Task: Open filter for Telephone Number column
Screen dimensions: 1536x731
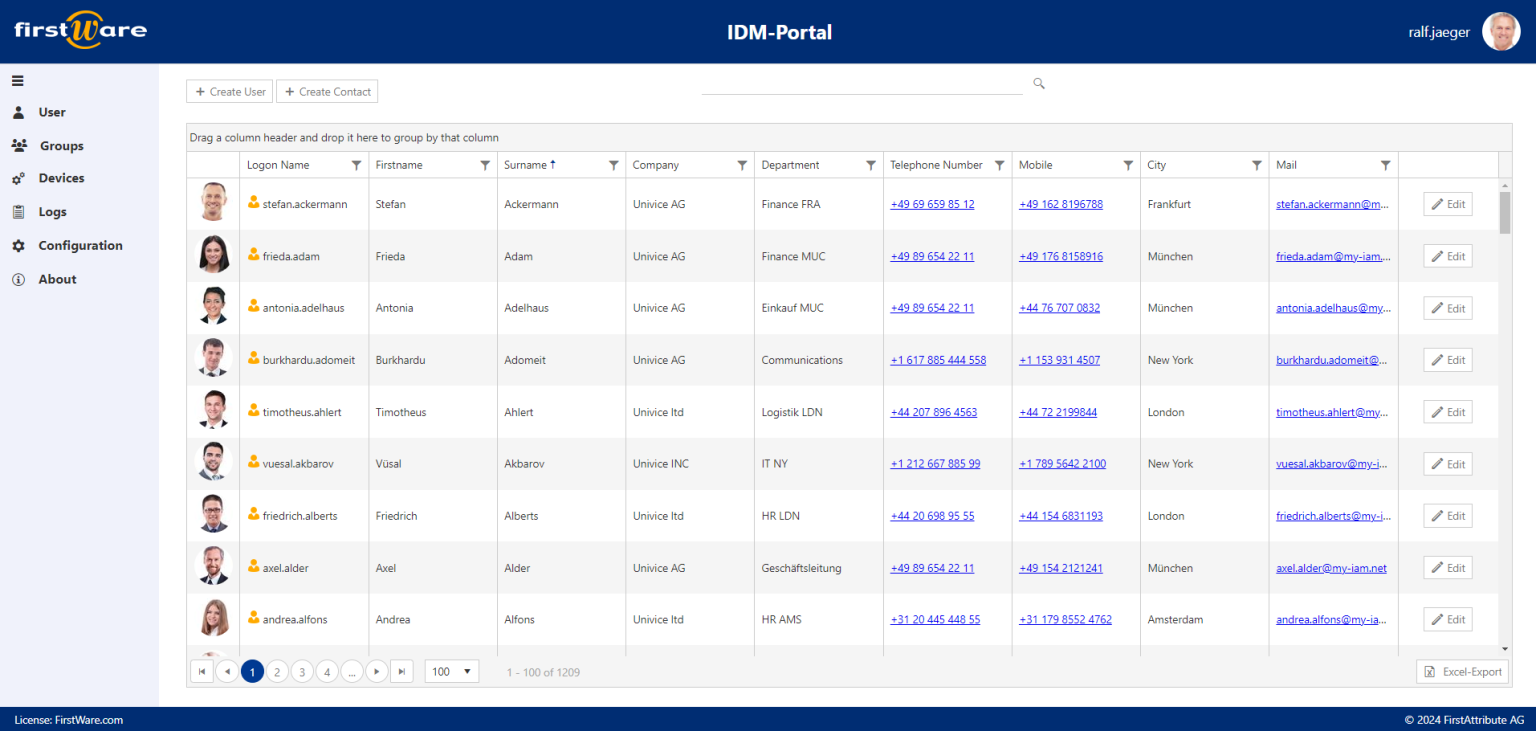Action: [x=999, y=165]
